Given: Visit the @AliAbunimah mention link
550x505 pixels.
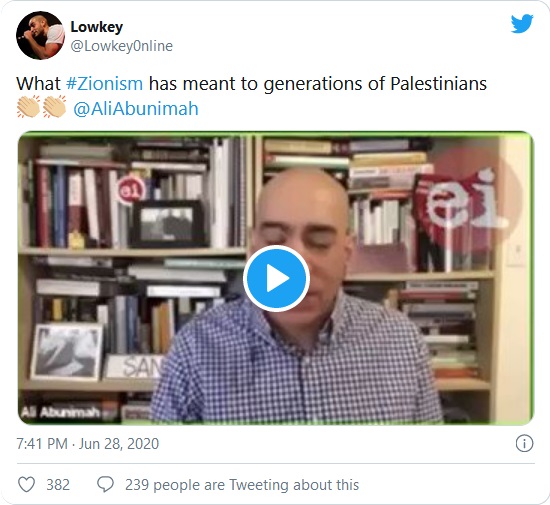Looking at the screenshot, I should (136, 109).
